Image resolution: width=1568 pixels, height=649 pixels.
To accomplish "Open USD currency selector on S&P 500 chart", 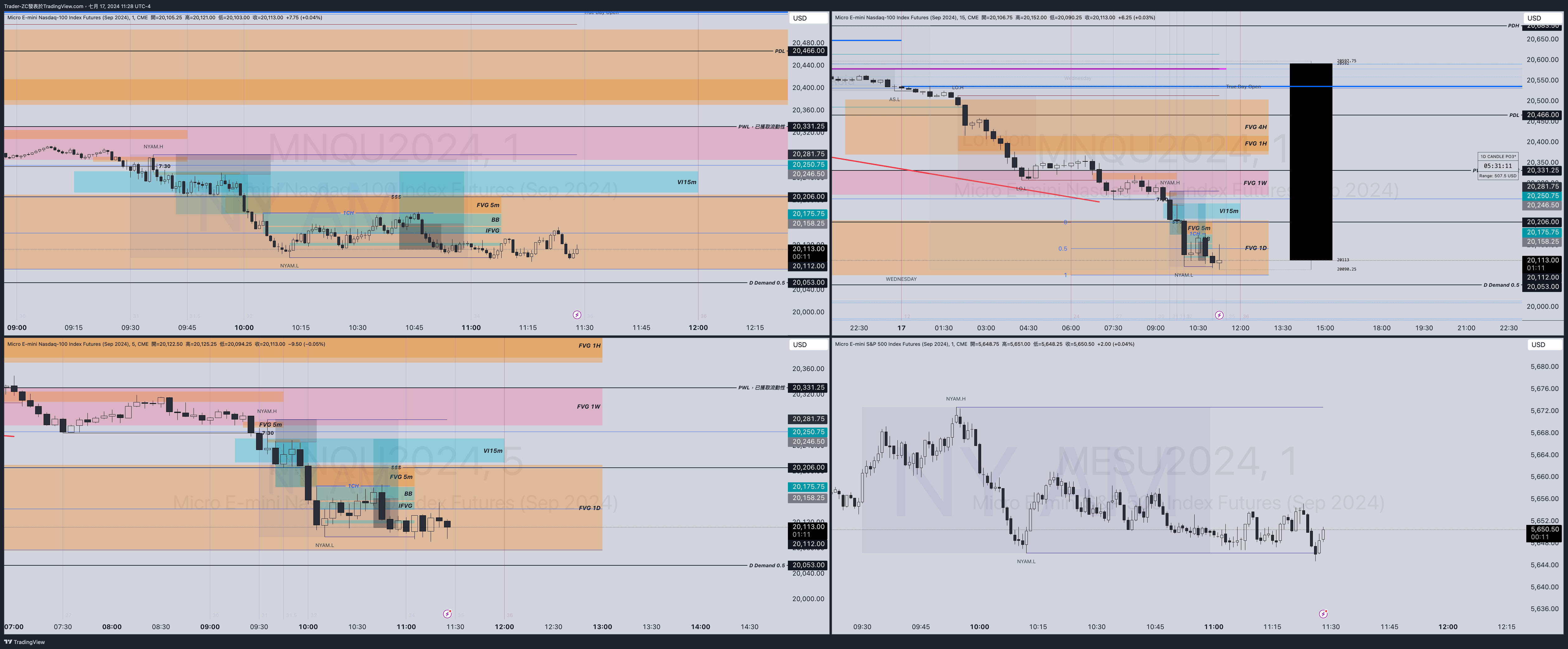I will (x=1545, y=345).
